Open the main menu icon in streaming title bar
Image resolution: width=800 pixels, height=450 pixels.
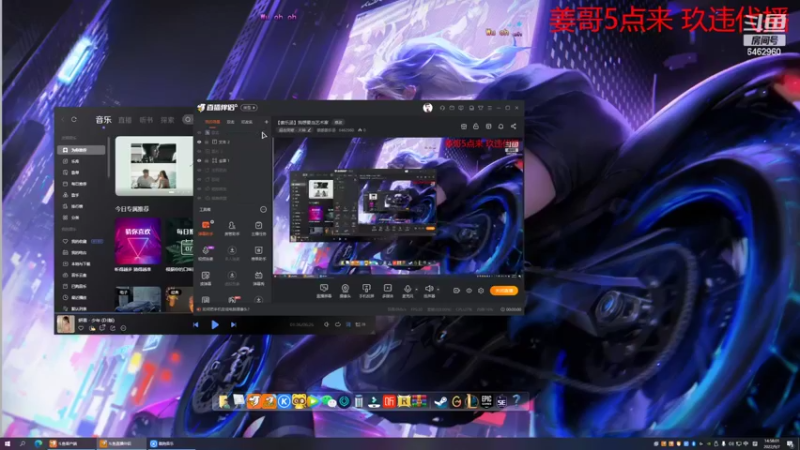tap(489, 108)
